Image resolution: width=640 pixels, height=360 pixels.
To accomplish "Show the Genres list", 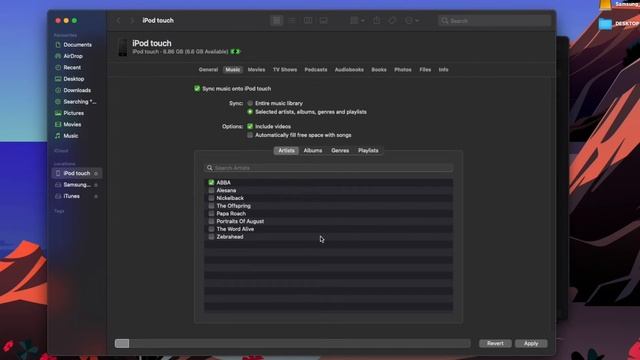I will click(340, 151).
